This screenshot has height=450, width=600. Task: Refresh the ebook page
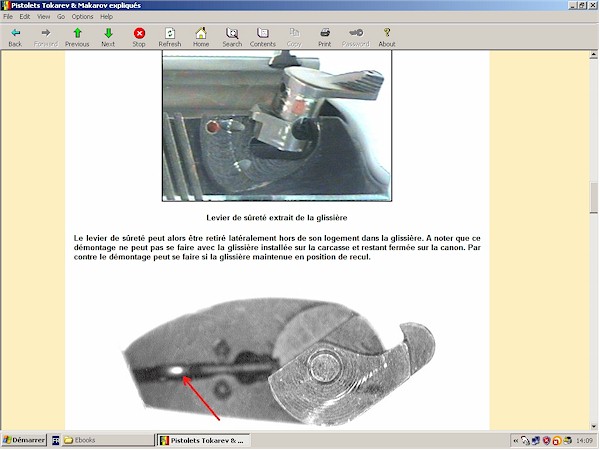point(170,37)
